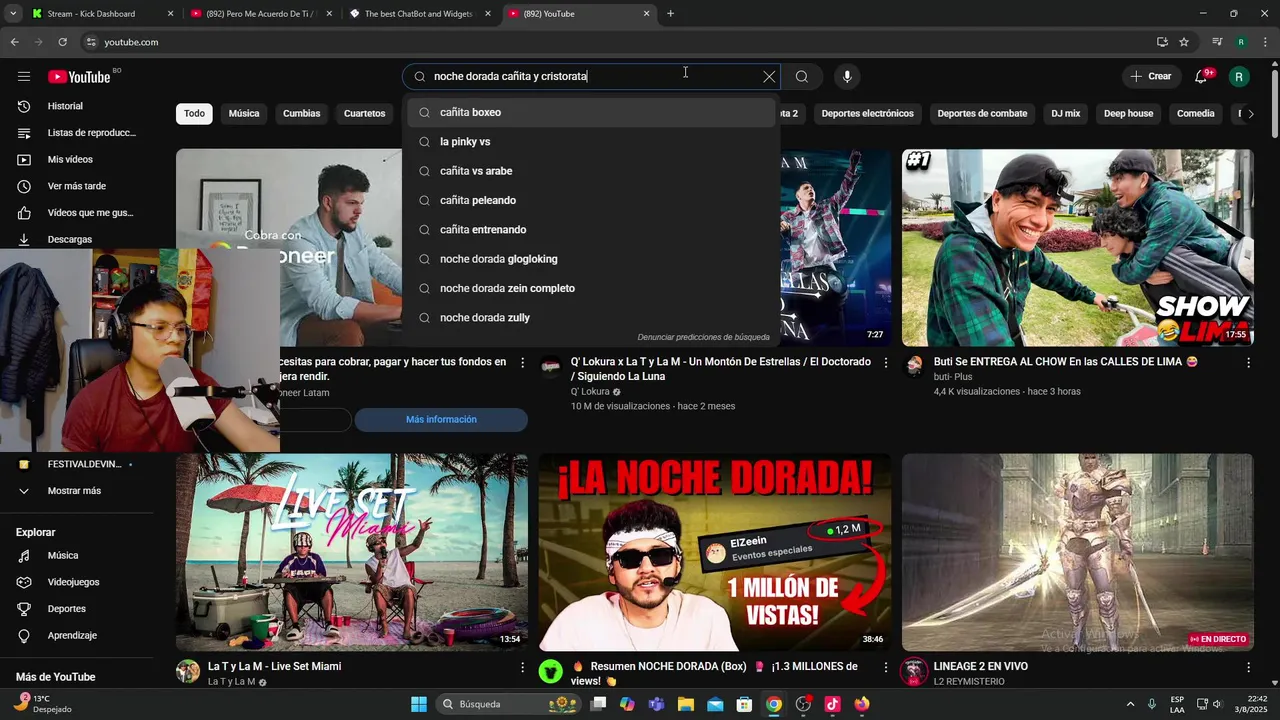Reload the page in Chrome
This screenshot has height=720, width=1280.
coord(62,42)
